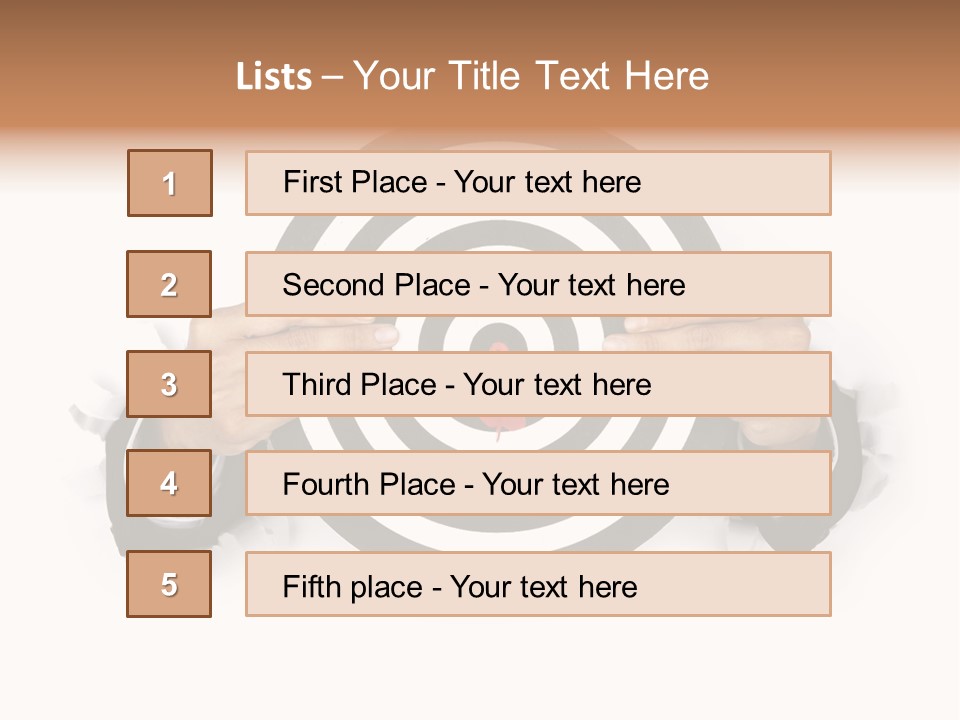Select the number 4 box
The width and height of the screenshot is (960, 720).
coord(169,483)
